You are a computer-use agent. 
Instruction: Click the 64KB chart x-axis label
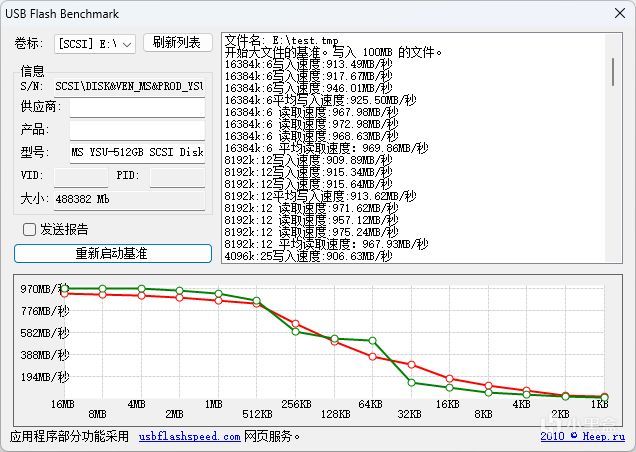[370, 404]
